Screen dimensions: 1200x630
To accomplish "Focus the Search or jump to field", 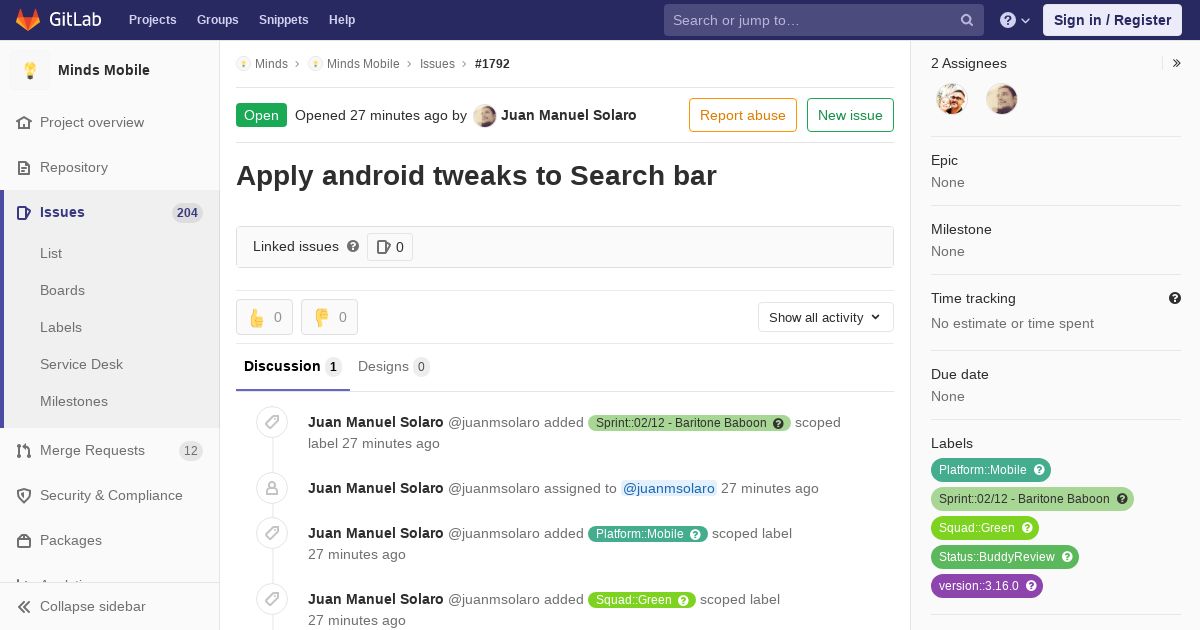I will pos(824,20).
